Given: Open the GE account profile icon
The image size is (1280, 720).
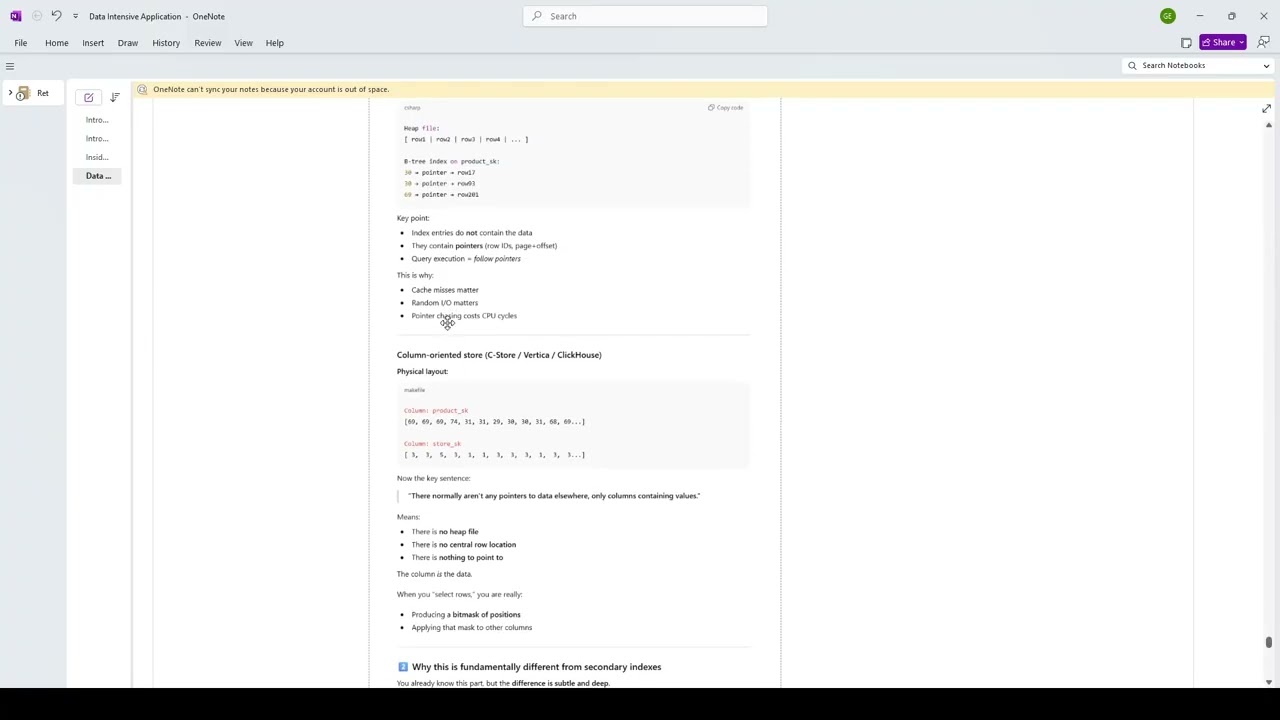Looking at the screenshot, I should [x=1167, y=16].
